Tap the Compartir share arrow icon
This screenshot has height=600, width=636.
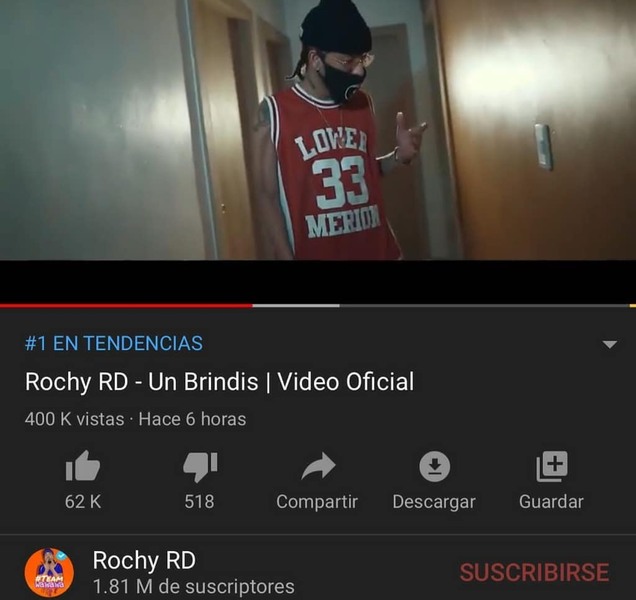click(318, 466)
